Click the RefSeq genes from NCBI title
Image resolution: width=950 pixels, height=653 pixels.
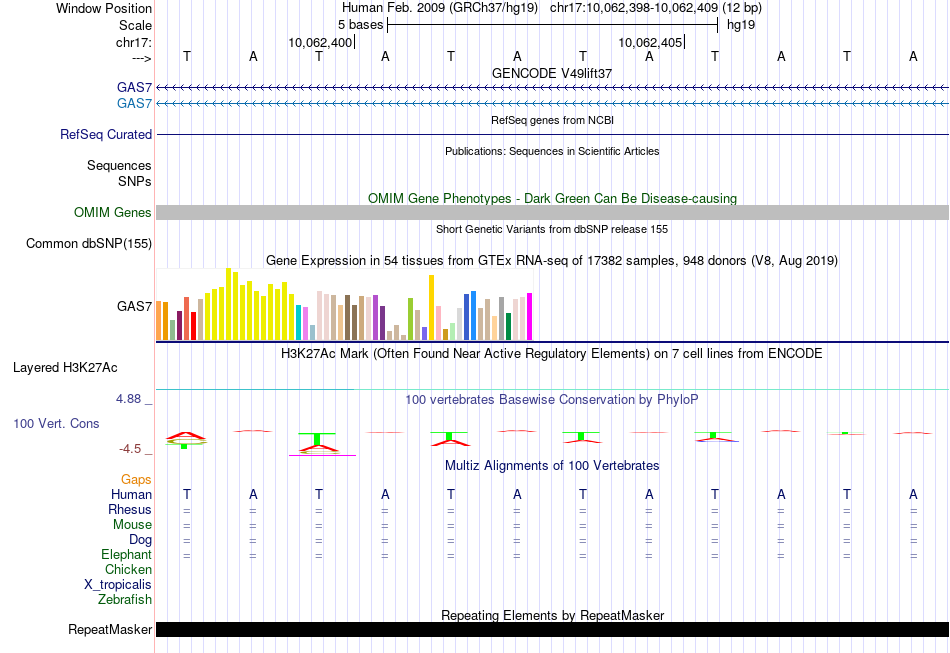(552, 120)
